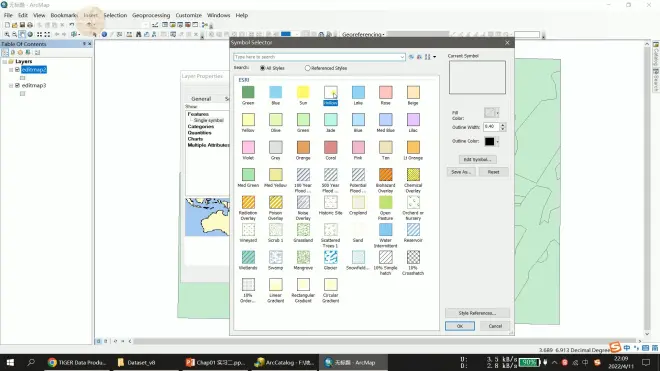Image resolution: width=660 pixels, height=371 pixels.
Task: Increase Outline Width with the up arrow
Action: pos(503,125)
